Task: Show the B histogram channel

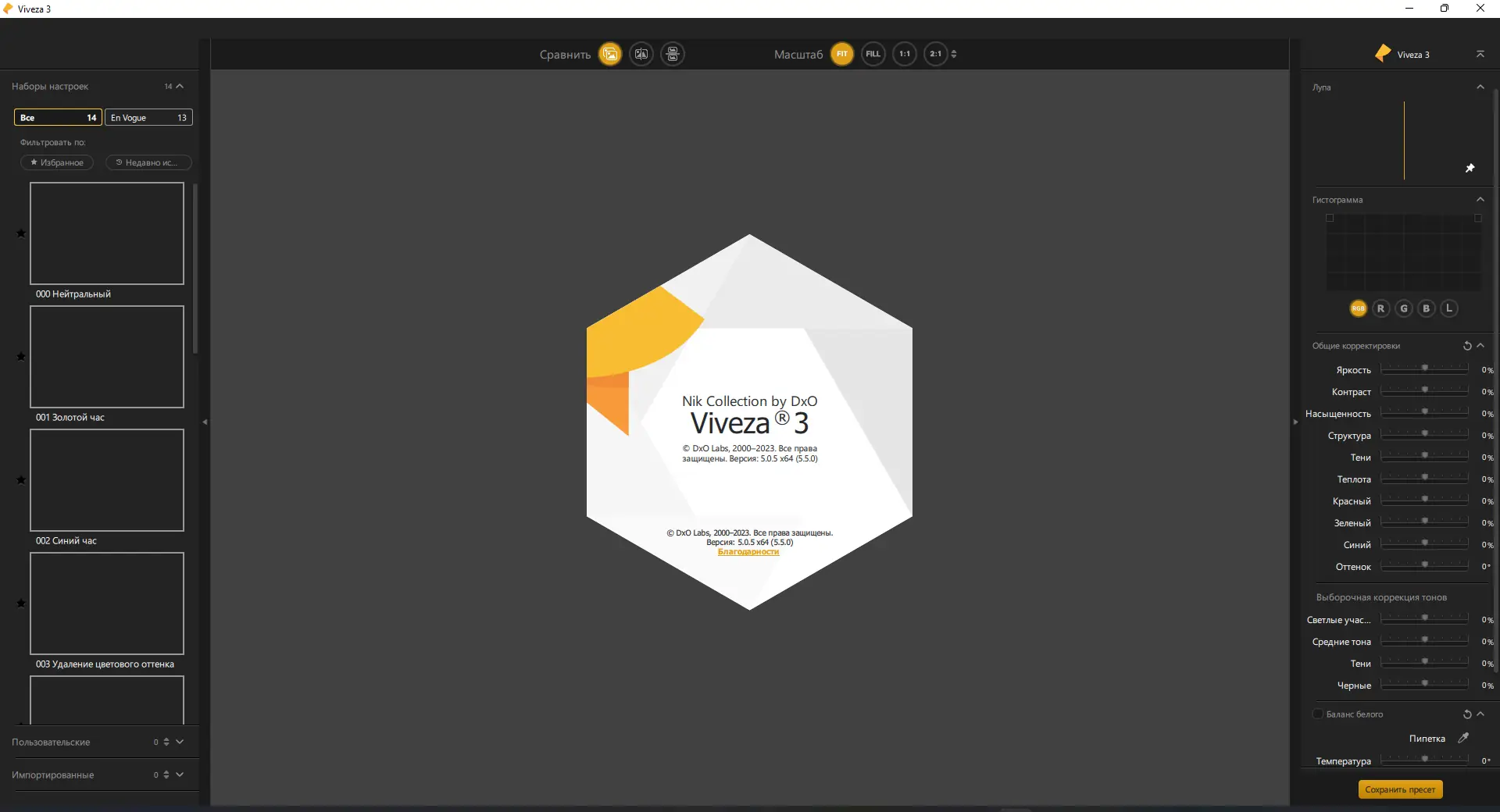Action: (1427, 308)
